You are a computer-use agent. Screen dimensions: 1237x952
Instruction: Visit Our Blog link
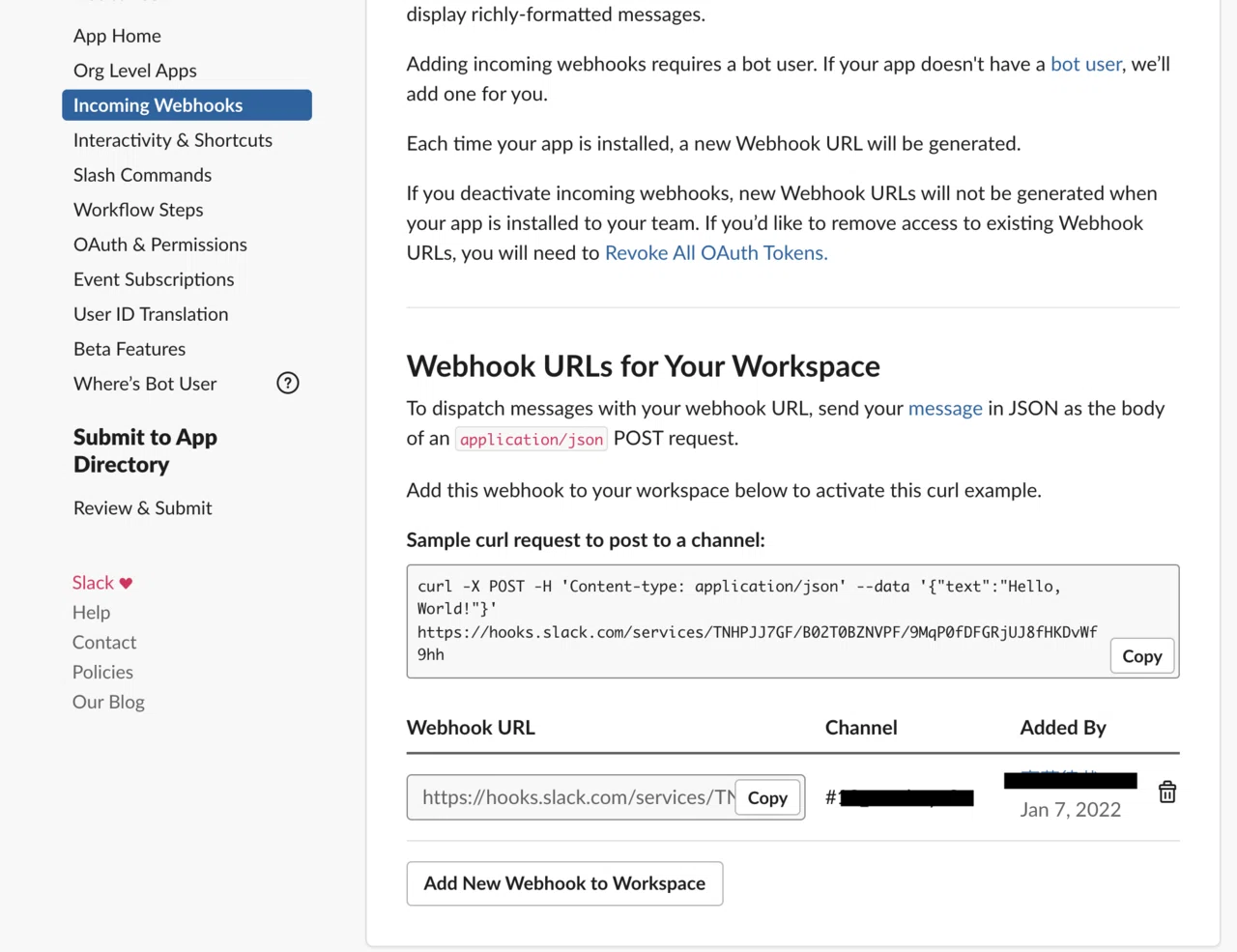(108, 703)
